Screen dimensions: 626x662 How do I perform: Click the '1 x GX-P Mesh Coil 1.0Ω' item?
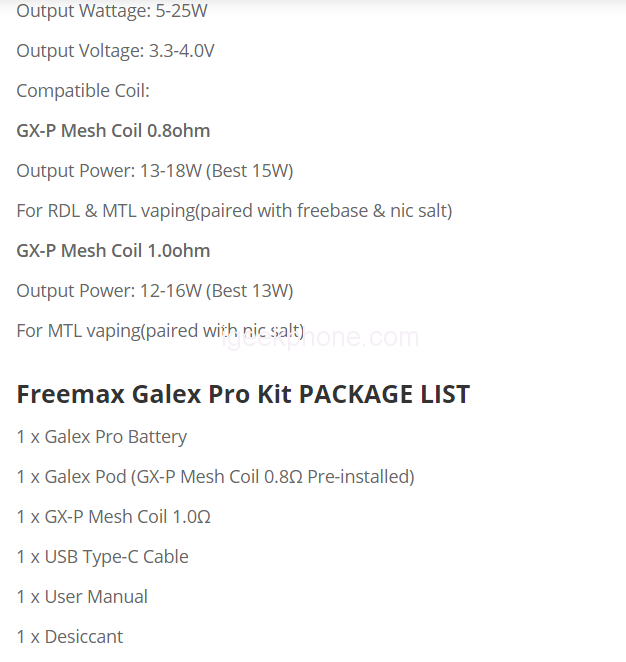[x=114, y=517]
